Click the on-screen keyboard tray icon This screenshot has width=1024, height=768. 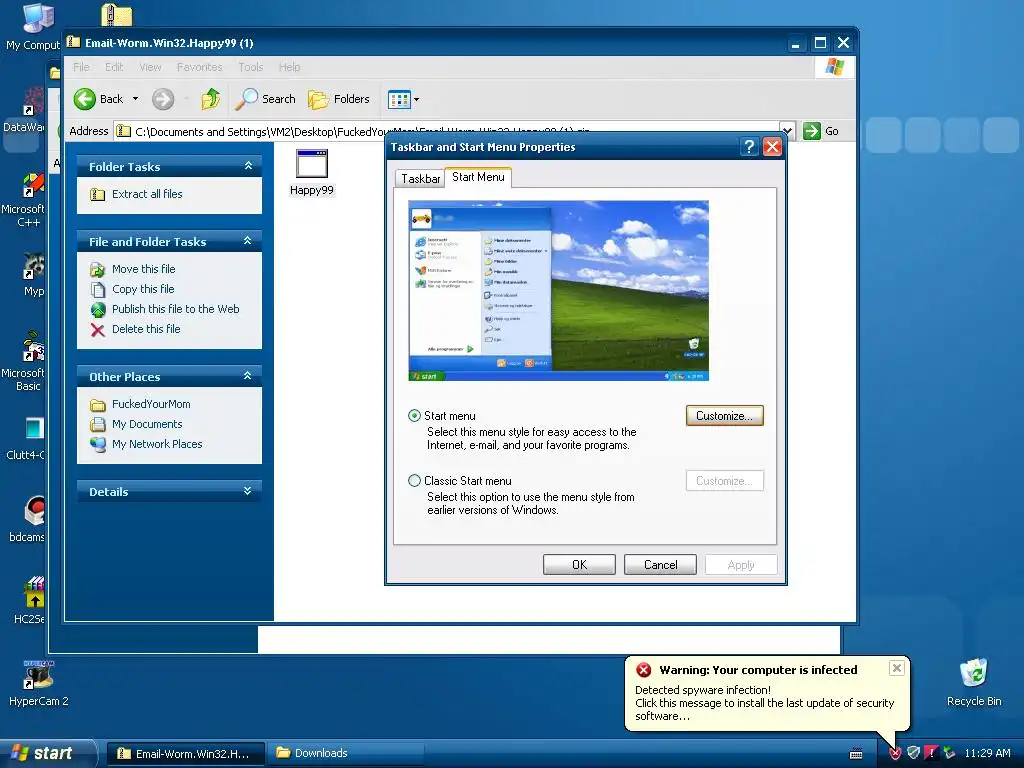856,754
